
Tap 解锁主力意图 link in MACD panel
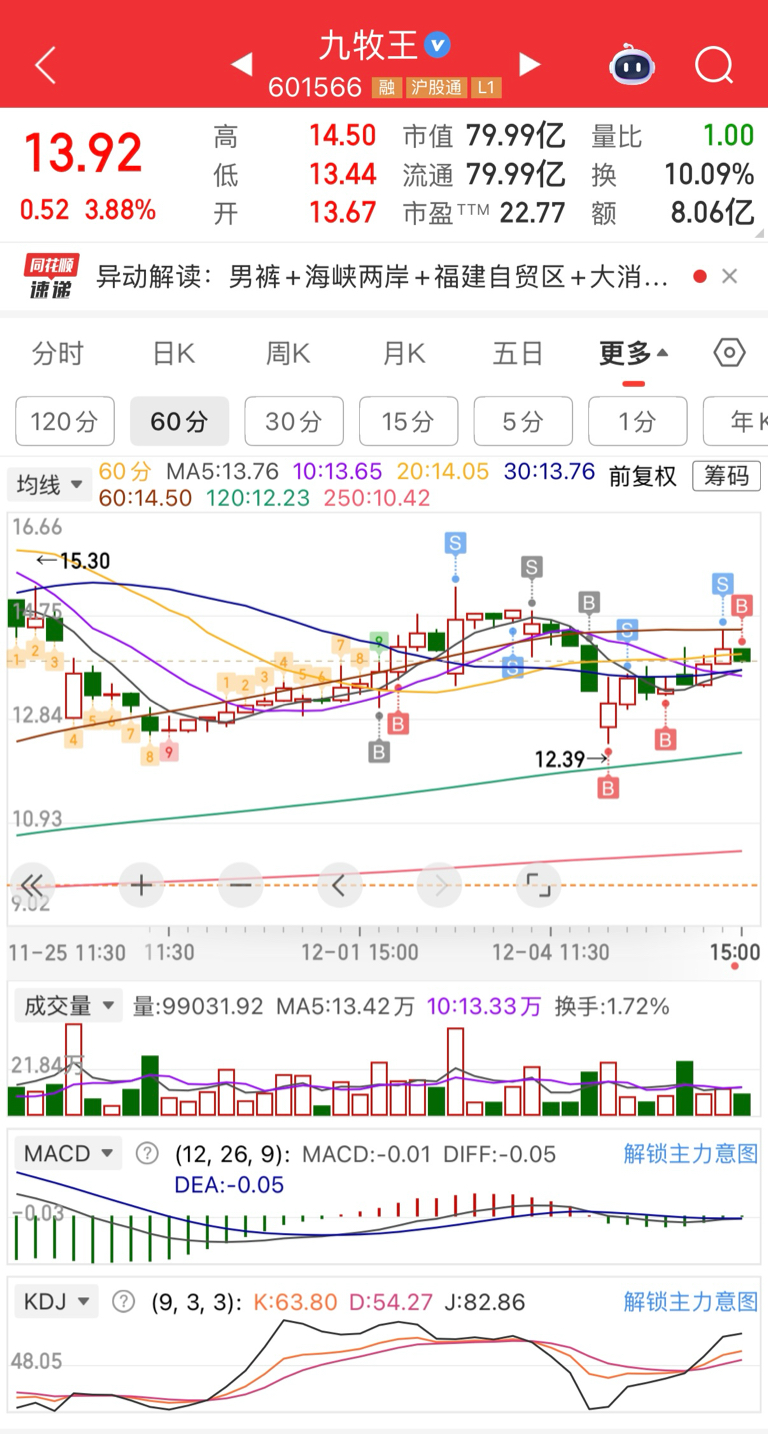[691, 1153]
